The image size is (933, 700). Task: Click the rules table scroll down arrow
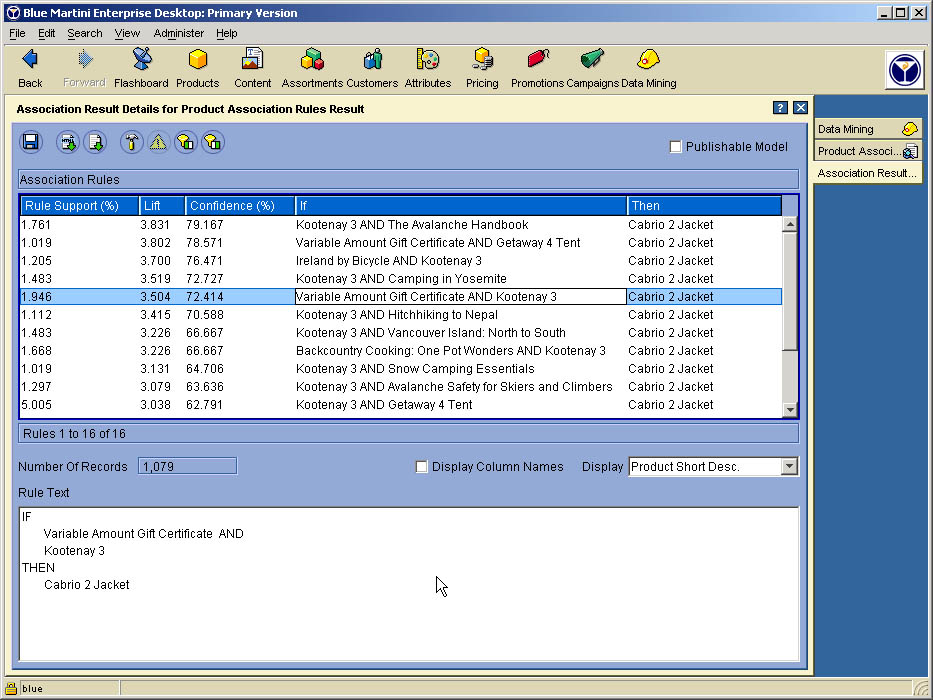[790, 409]
